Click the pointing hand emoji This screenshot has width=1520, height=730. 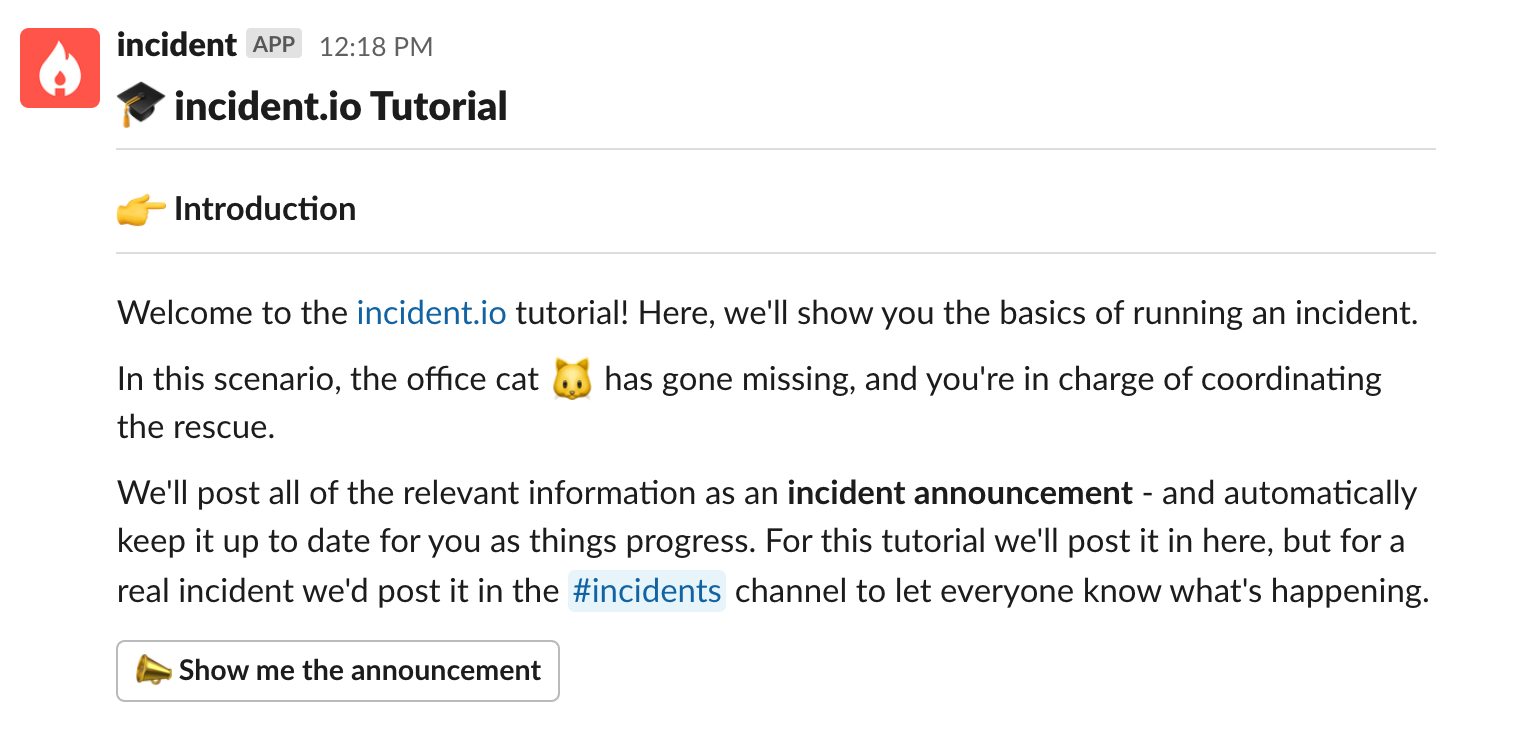pos(141,210)
